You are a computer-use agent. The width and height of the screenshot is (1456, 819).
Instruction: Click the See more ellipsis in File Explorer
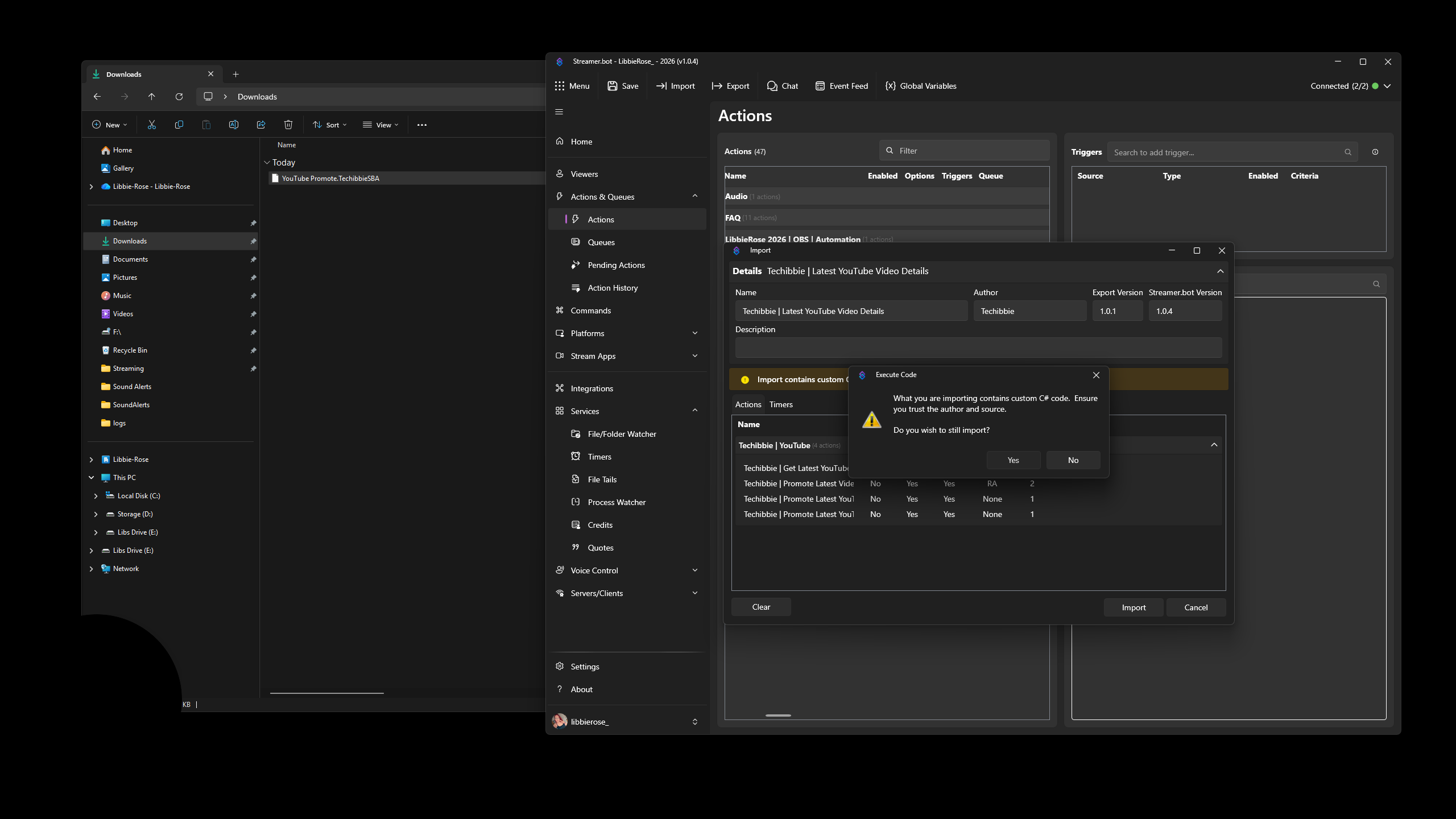coord(422,125)
